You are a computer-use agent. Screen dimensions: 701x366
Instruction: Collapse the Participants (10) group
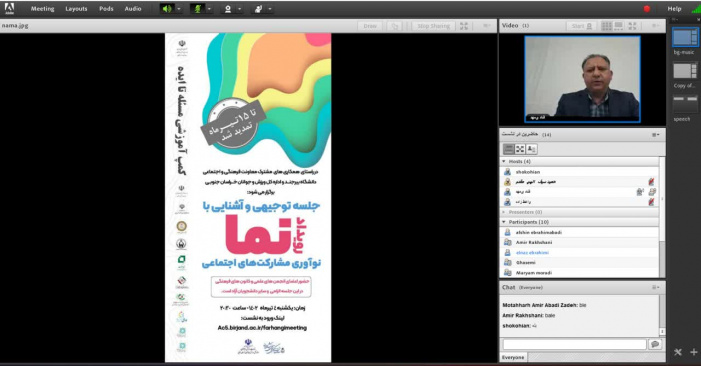pos(504,222)
